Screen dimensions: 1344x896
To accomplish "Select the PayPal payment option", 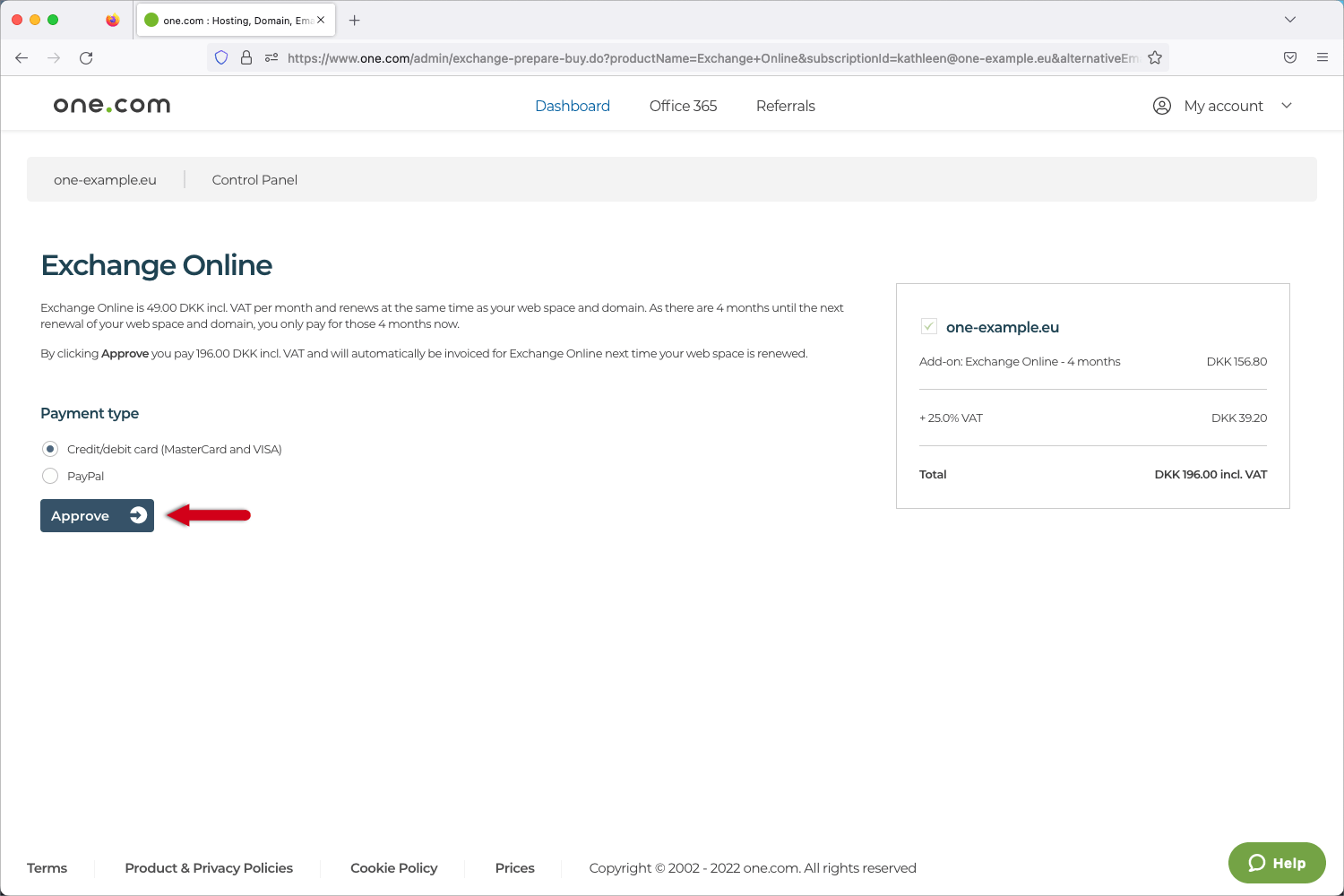I will tap(50, 476).
